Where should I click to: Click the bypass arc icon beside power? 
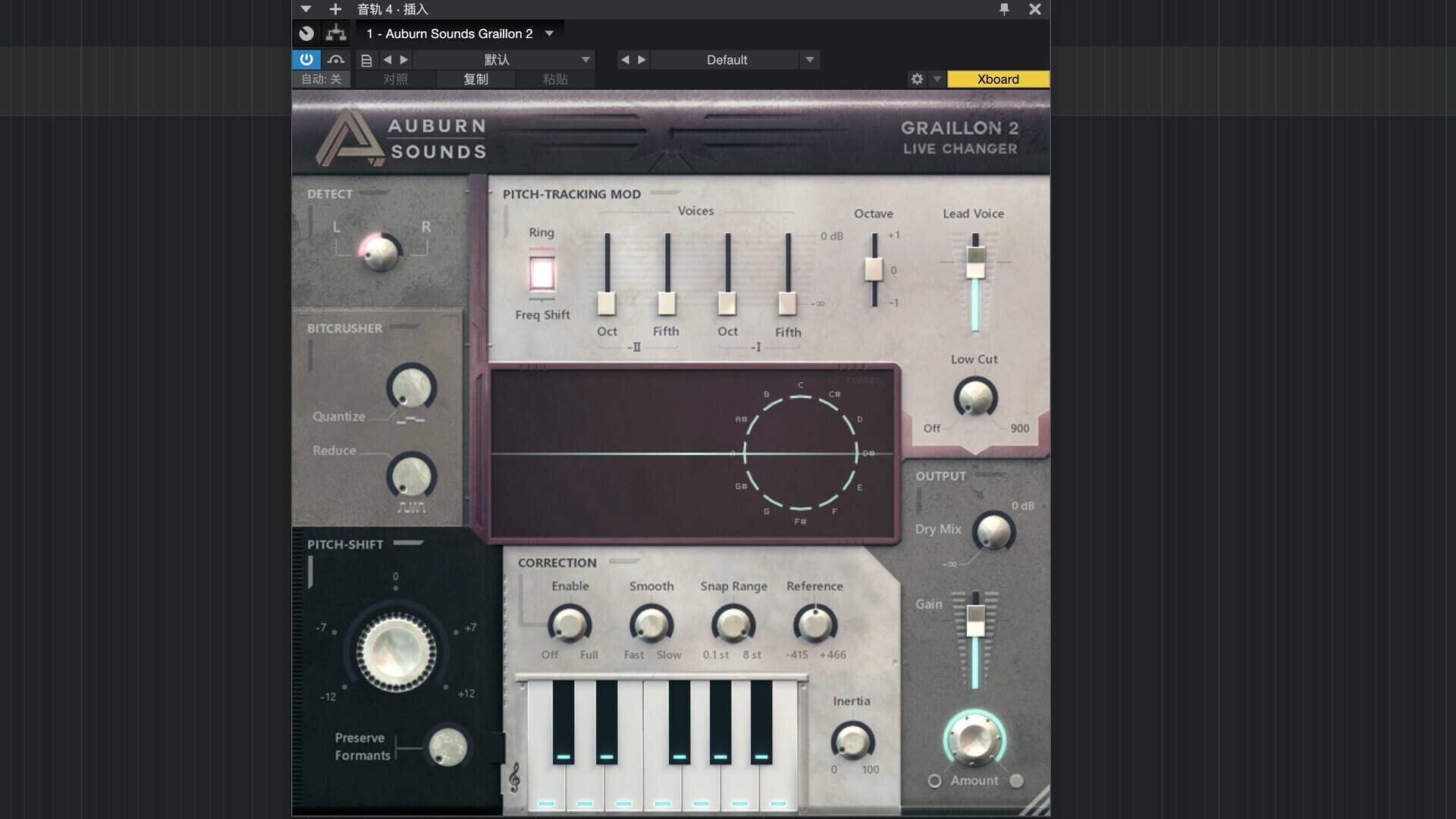point(336,59)
